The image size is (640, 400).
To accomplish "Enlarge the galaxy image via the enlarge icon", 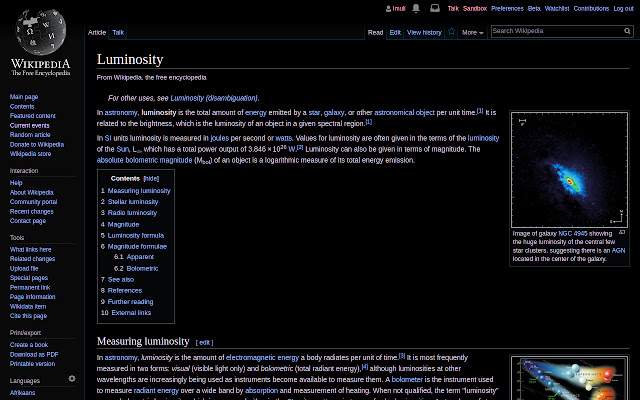I will click(622, 231).
